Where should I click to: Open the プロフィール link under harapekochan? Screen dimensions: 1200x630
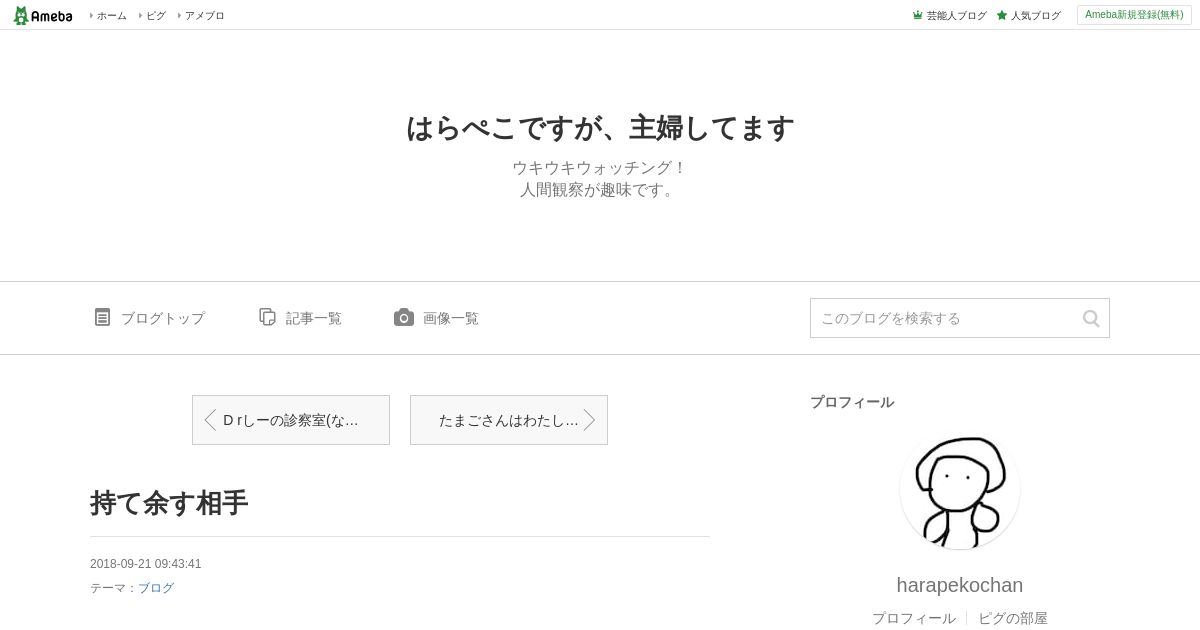pyautogui.click(x=914, y=618)
